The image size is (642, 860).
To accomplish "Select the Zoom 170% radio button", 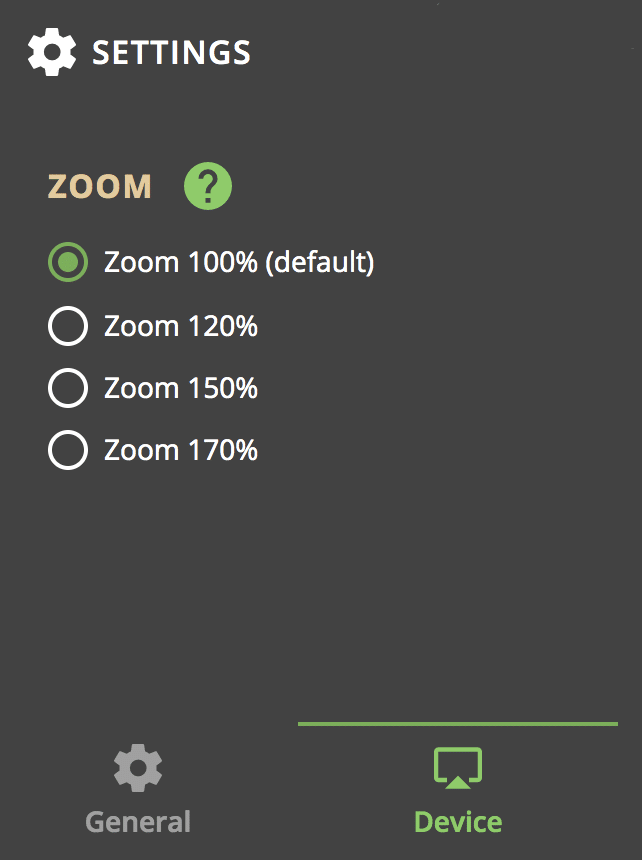I will (68, 450).
